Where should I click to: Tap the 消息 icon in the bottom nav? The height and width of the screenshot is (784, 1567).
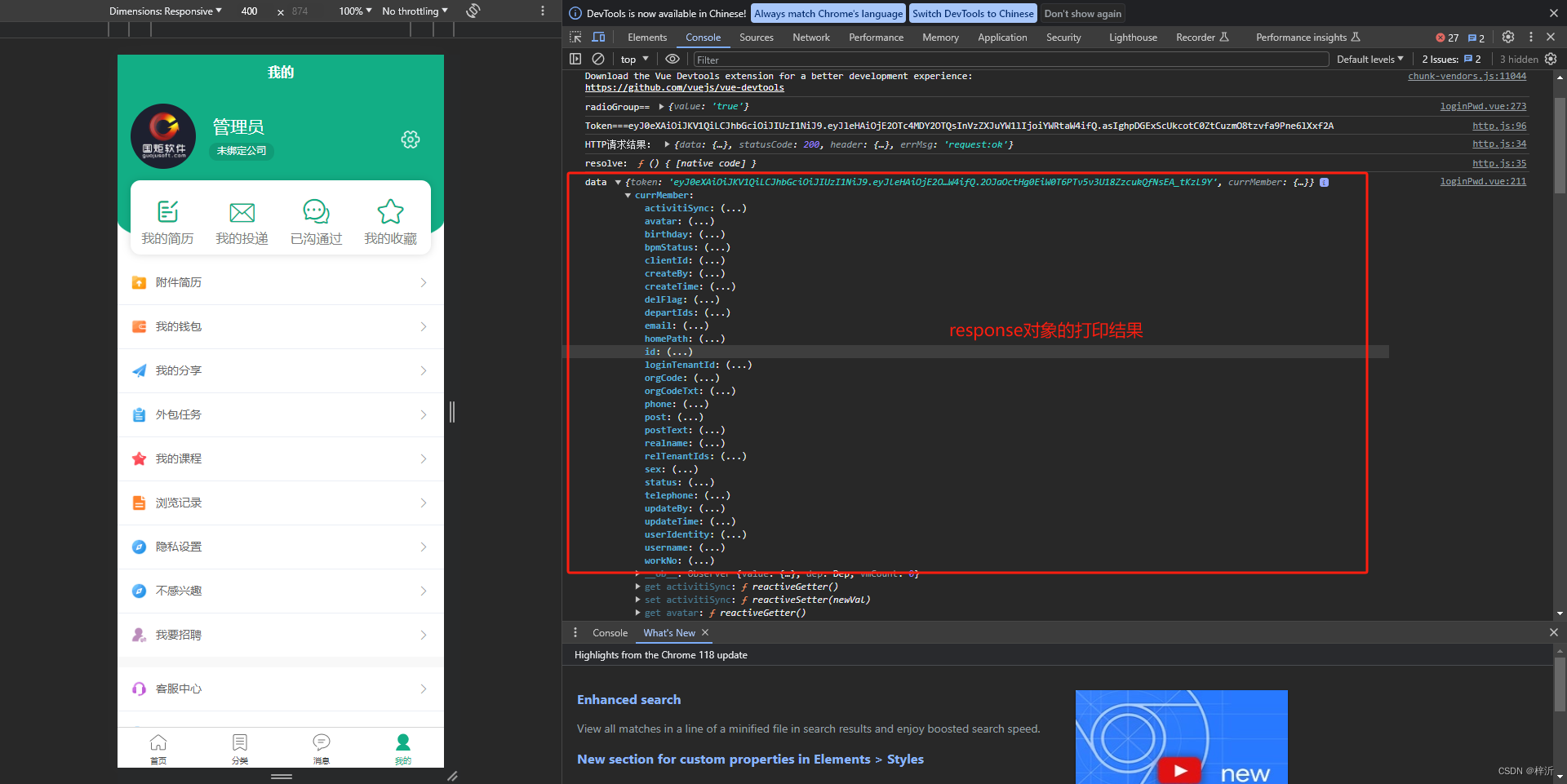[x=321, y=742]
